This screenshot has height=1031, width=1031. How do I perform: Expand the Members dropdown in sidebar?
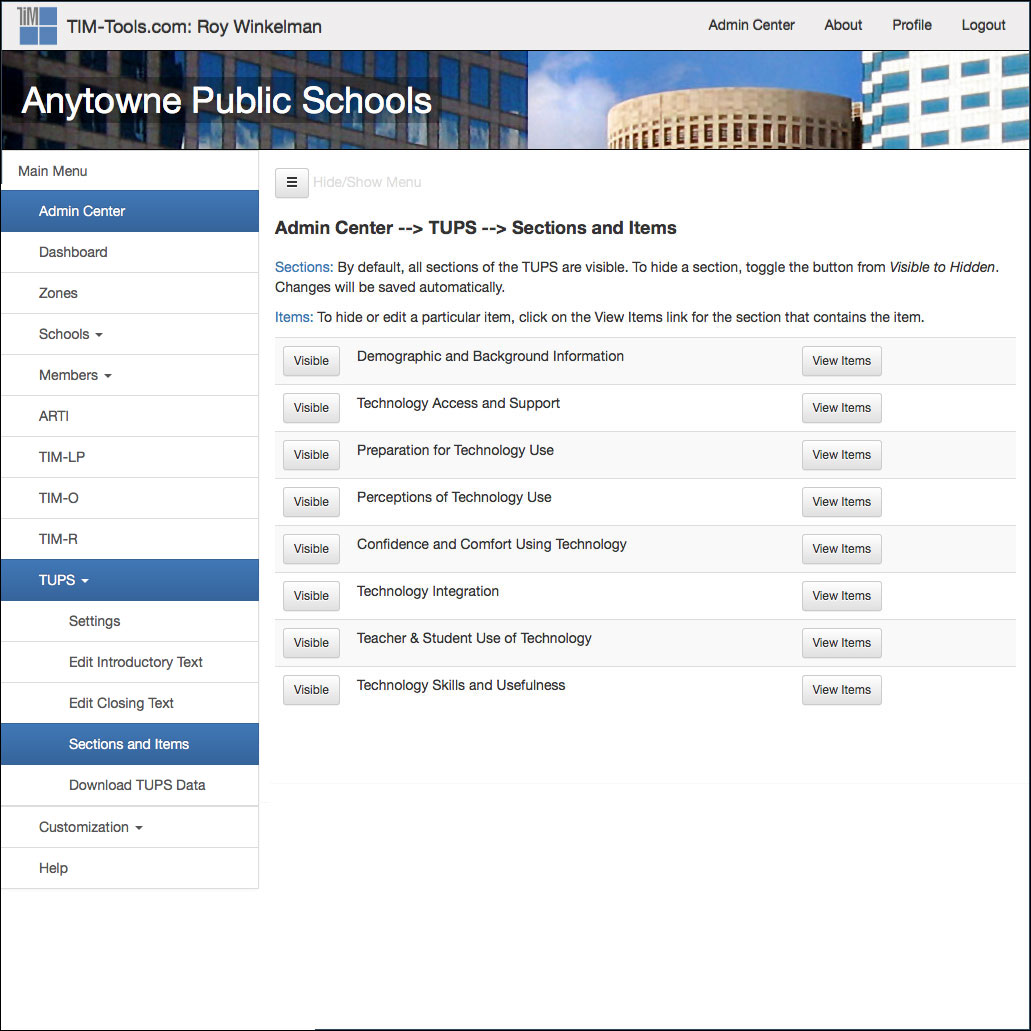coord(130,375)
